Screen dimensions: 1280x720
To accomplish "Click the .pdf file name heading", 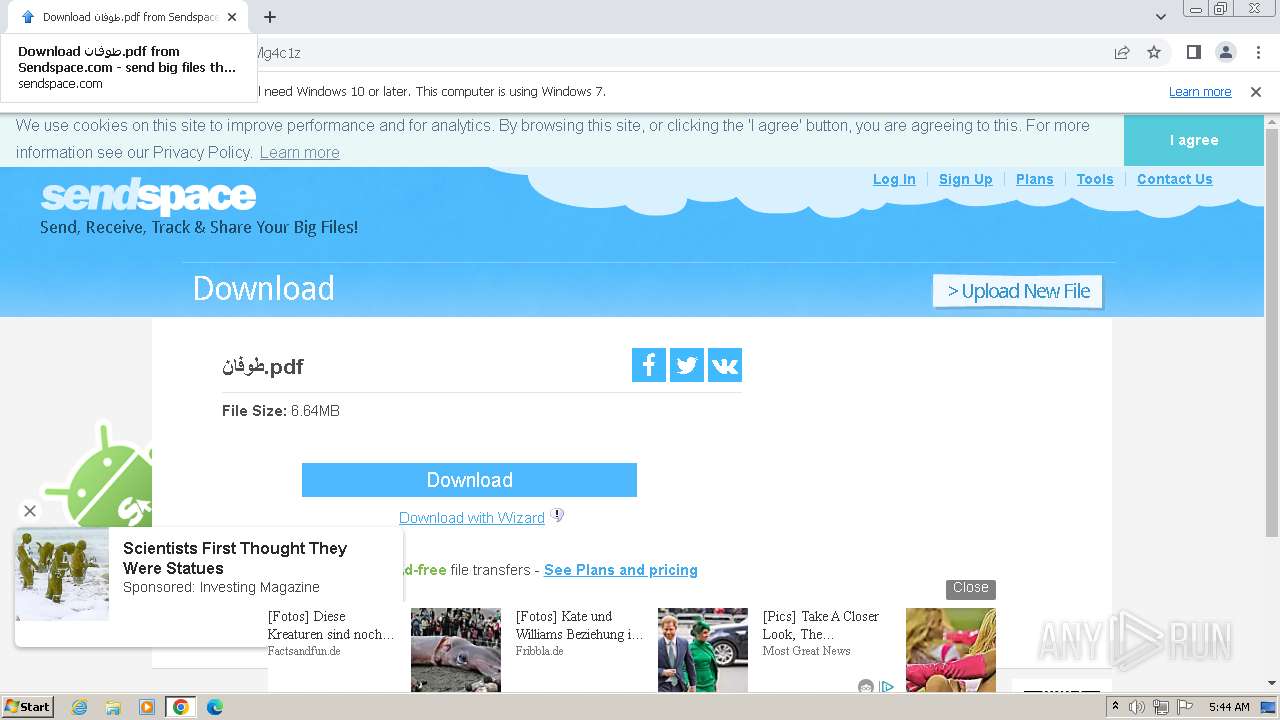I will tap(263, 366).
